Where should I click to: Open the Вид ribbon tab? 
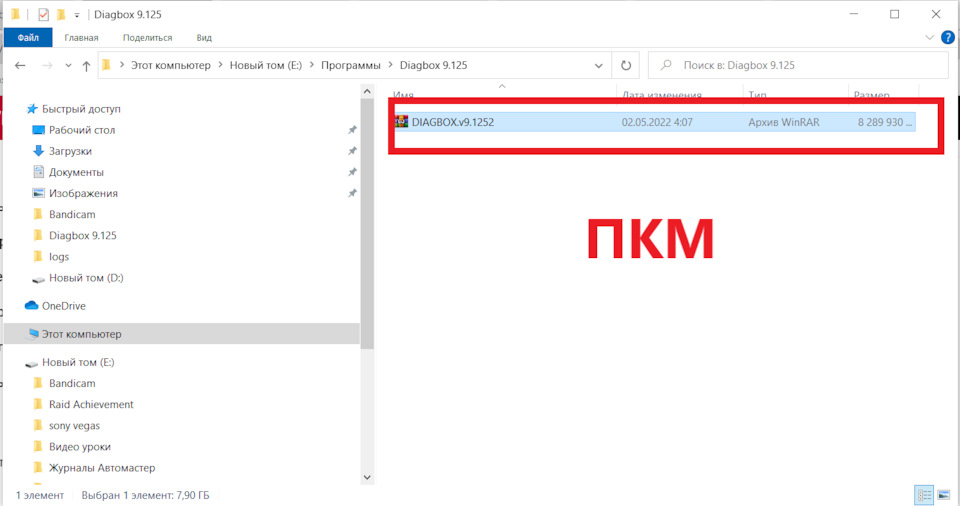tap(204, 37)
